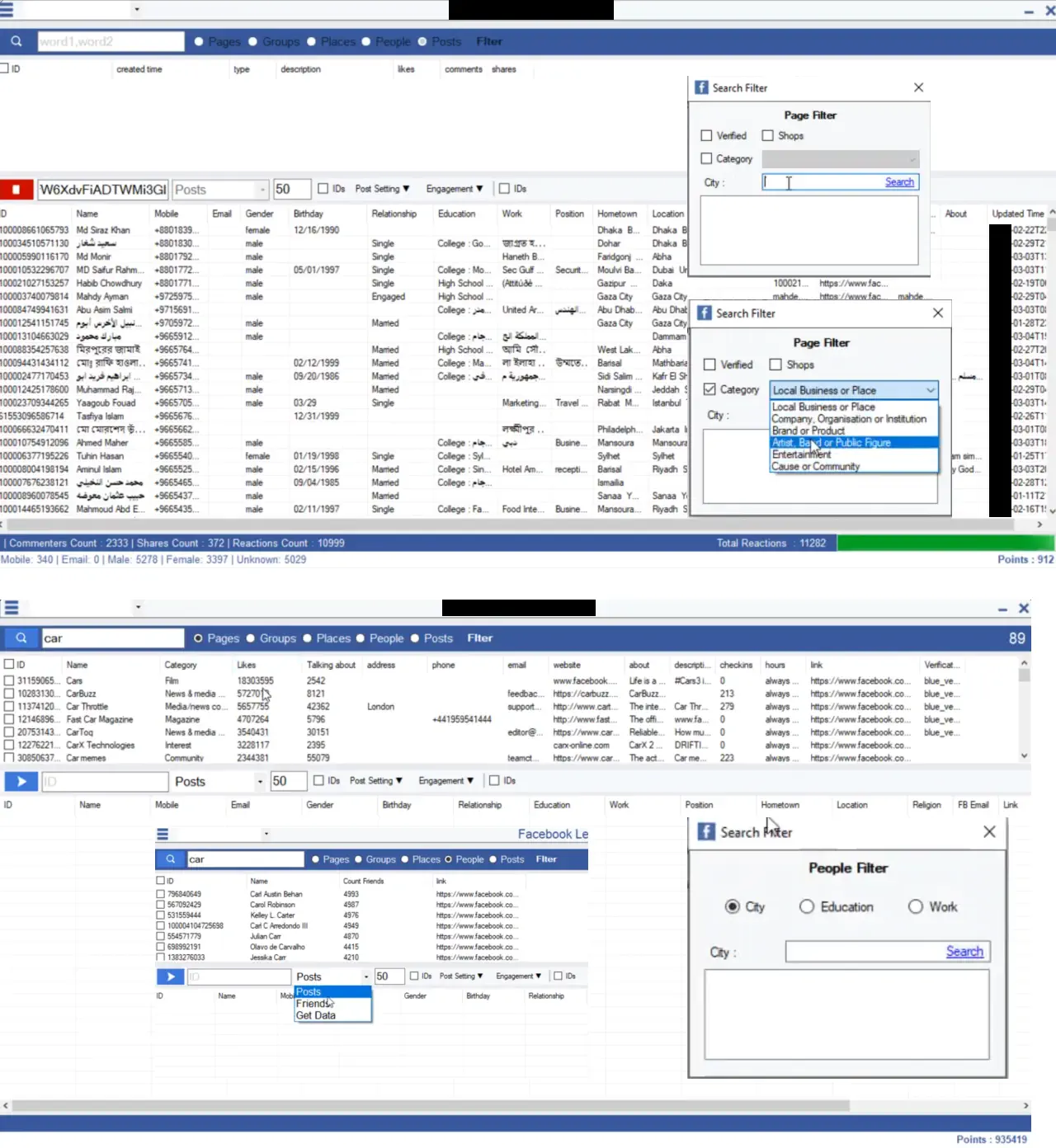Select 'Get Data' in the Posts dropdown list
This screenshot has width=1056, height=1148.
(316, 1016)
